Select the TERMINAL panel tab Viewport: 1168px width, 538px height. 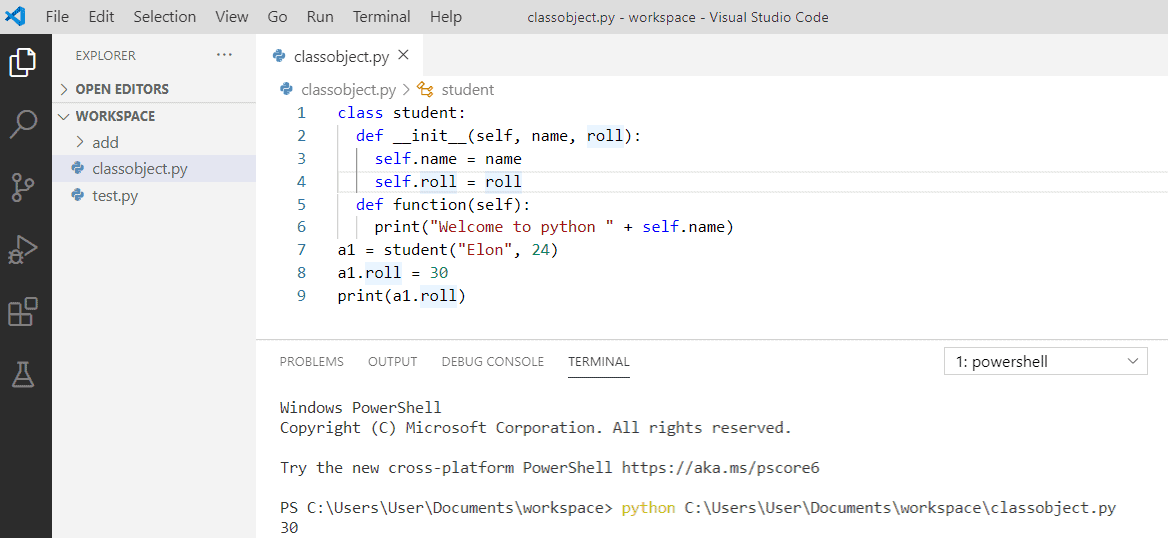click(x=599, y=361)
